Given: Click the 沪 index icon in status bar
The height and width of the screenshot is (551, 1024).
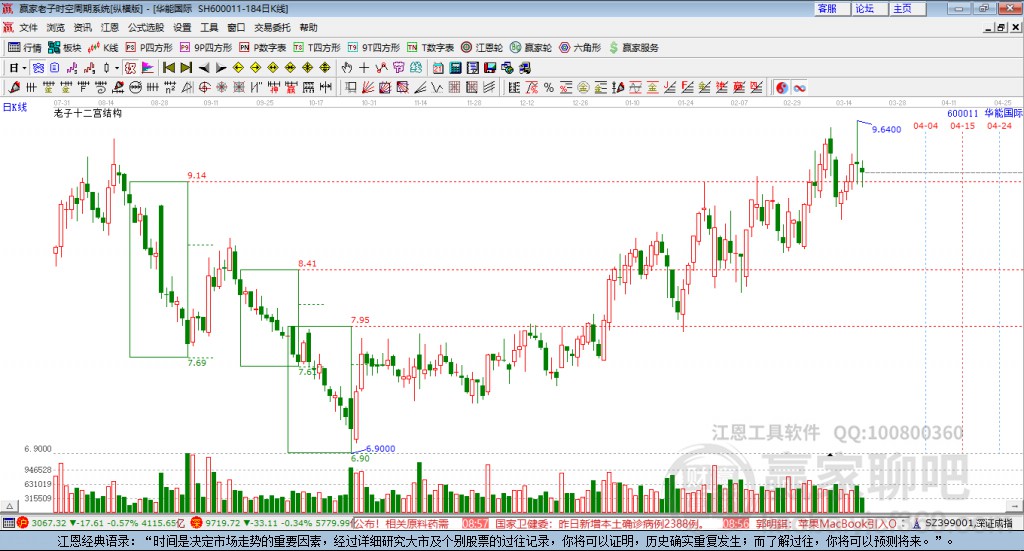Looking at the screenshot, I should tap(23, 523).
